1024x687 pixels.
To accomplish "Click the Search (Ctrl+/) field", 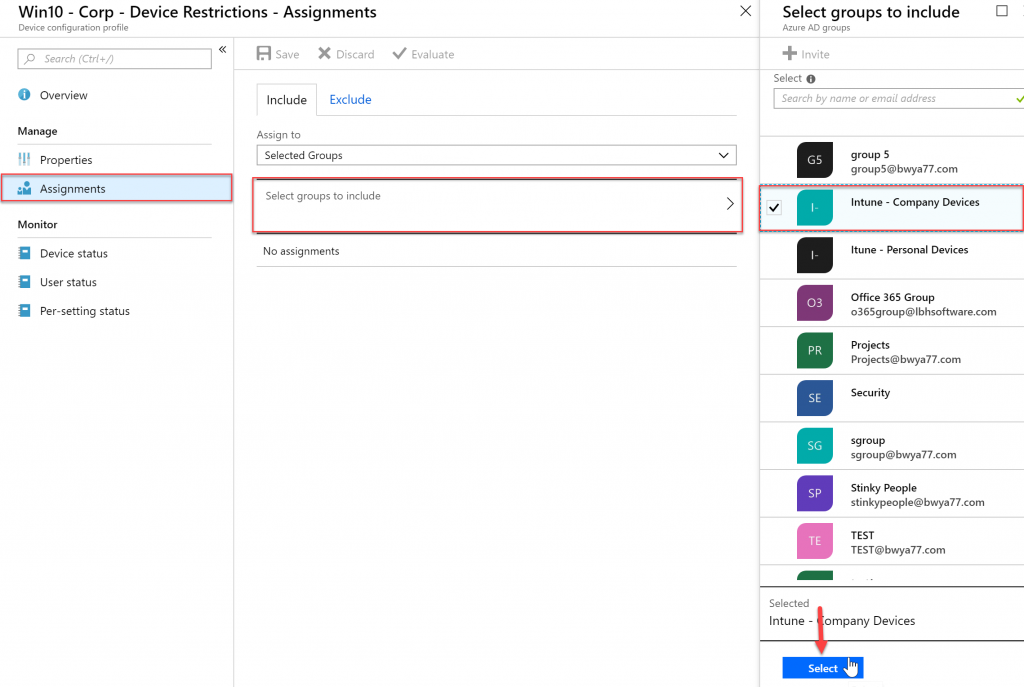I will (x=114, y=59).
